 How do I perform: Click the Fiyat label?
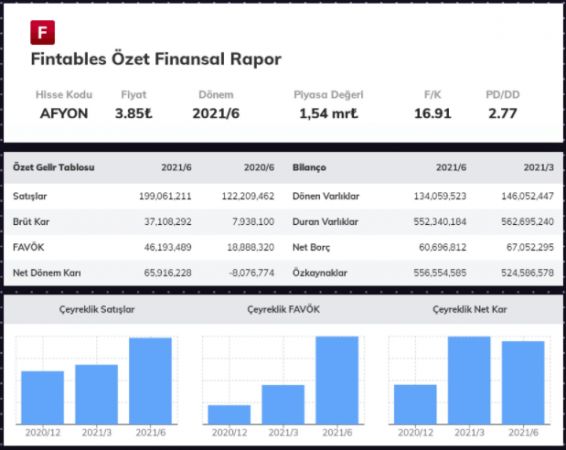(x=134, y=95)
